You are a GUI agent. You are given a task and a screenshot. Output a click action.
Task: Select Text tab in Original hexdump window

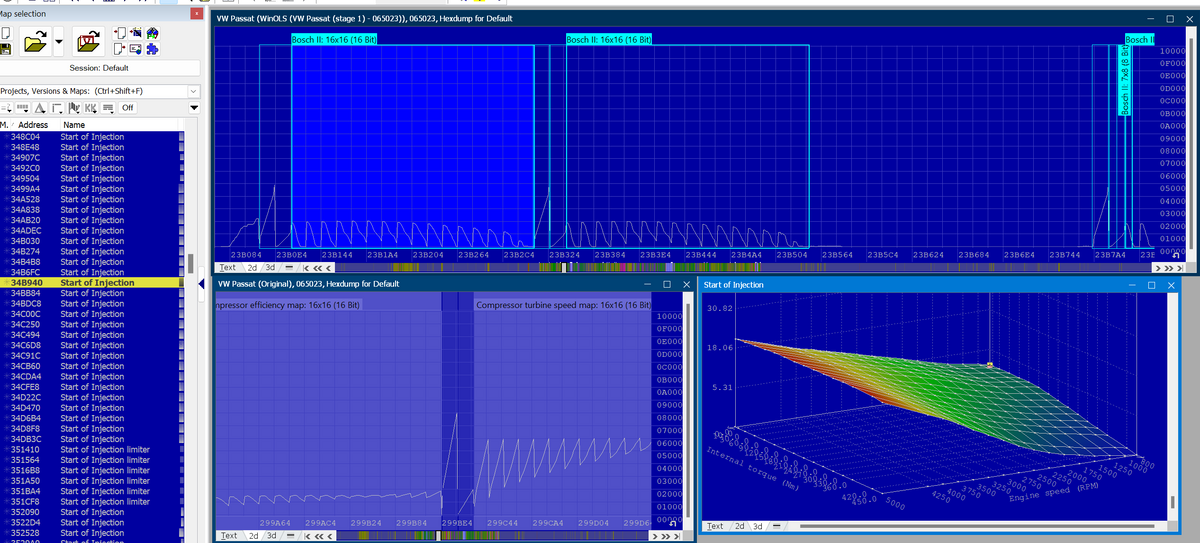click(x=229, y=536)
